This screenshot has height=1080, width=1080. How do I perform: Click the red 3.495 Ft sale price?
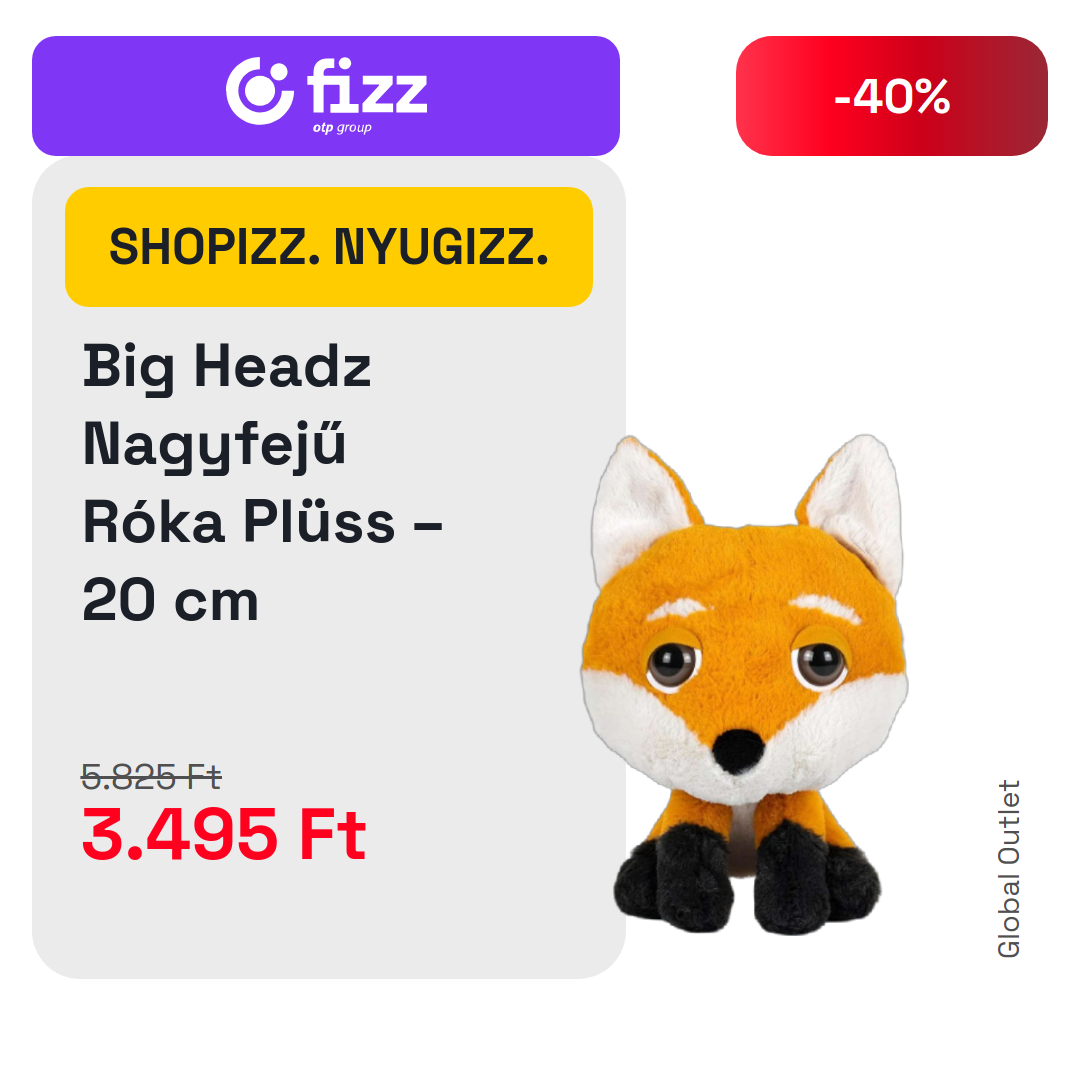224,835
